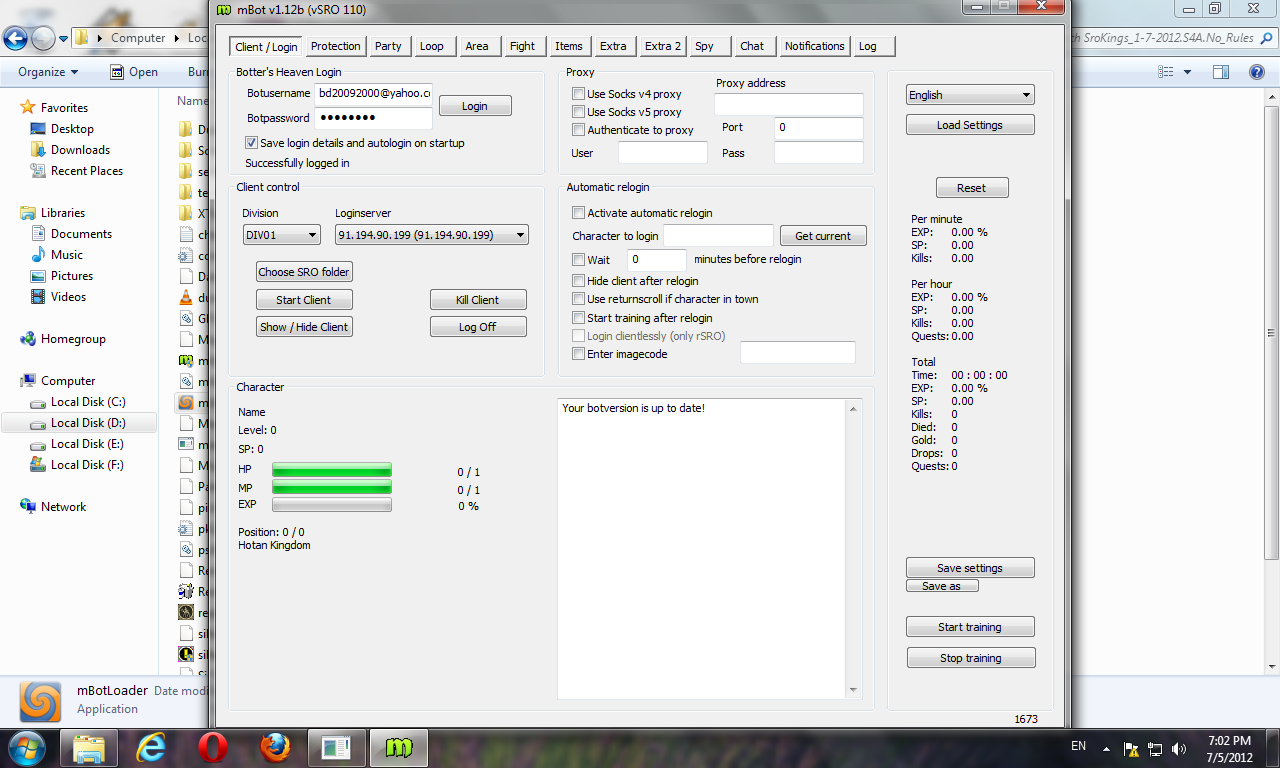The image size is (1280, 768).
Task: Click the Action Center flag tray icon
Action: pos(1131,748)
